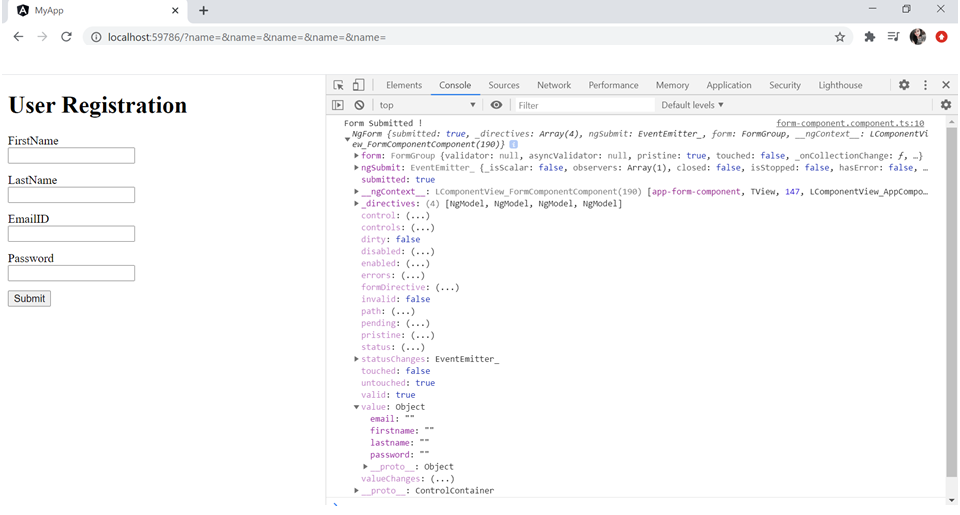Expand the form: FormGroup property
960x515 pixels.
(x=357, y=156)
